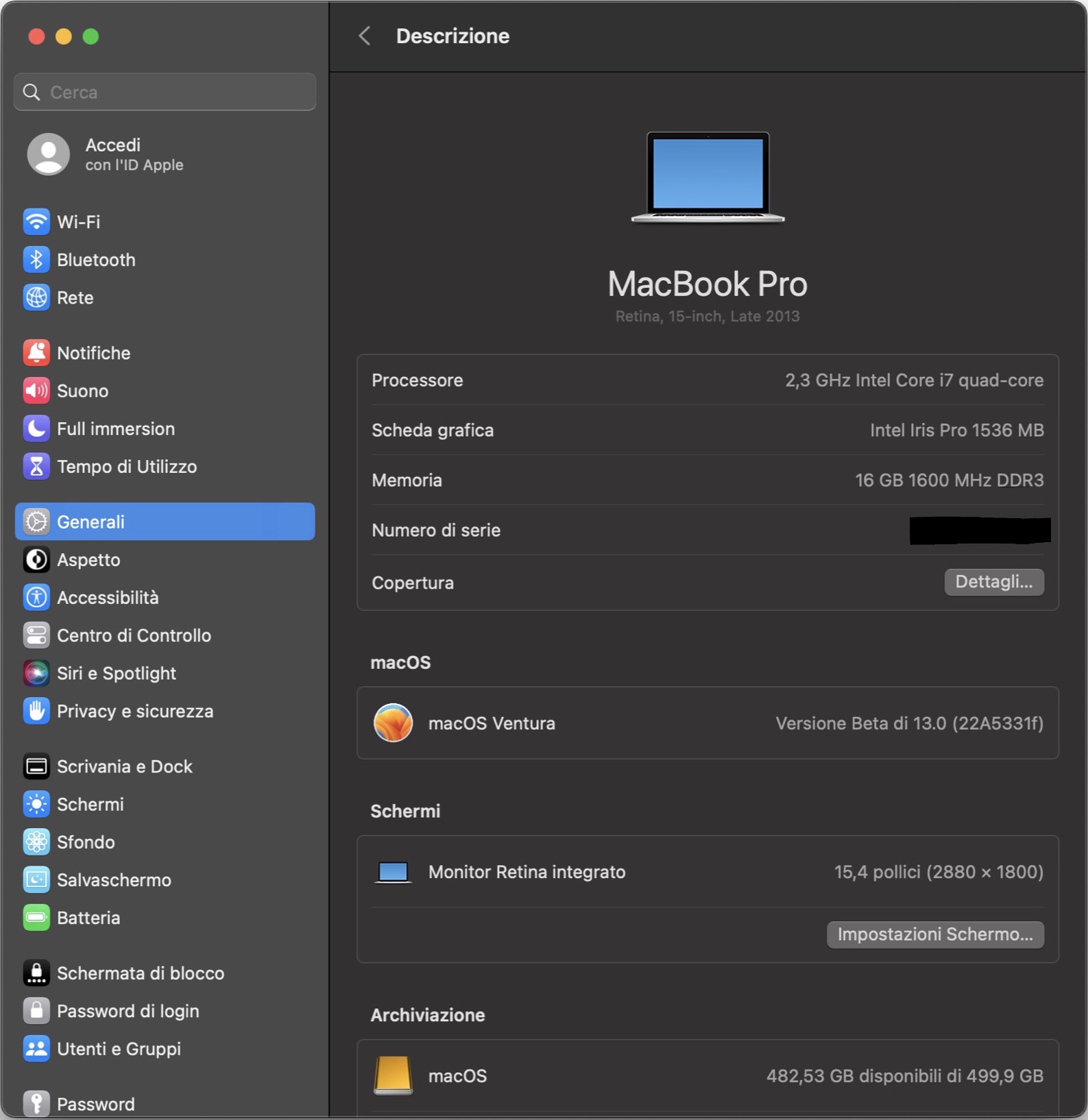The height and width of the screenshot is (1120, 1088).
Task: Select Aspetto in the sidebar
Action: click(x=165, y=560)
